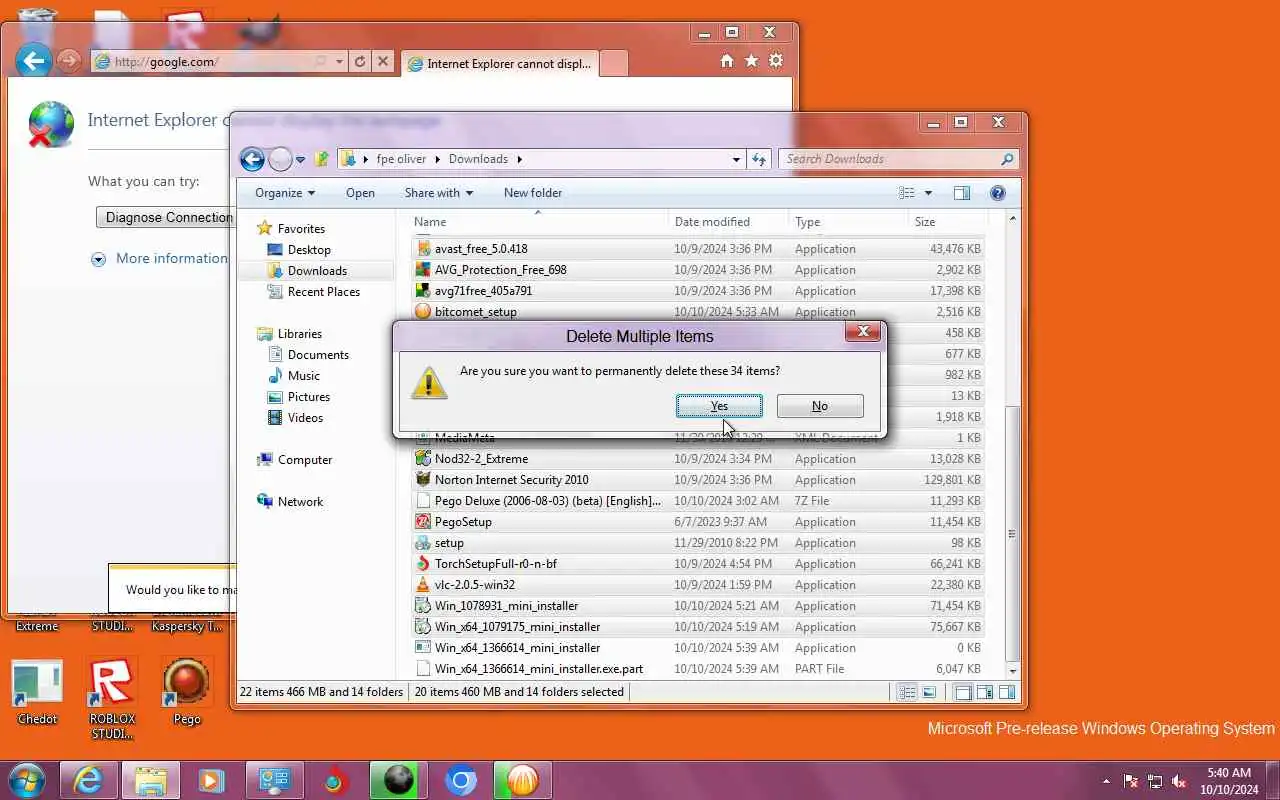Select the vlc-2.0.5-win32 file
The width and height of the screenshot is (1280, 800).
(x=698, y=585)
